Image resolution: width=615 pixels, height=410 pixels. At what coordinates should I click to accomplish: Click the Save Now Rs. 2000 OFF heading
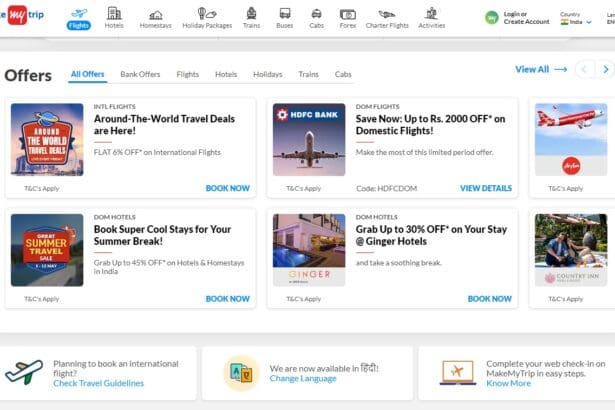click(431, 125)
